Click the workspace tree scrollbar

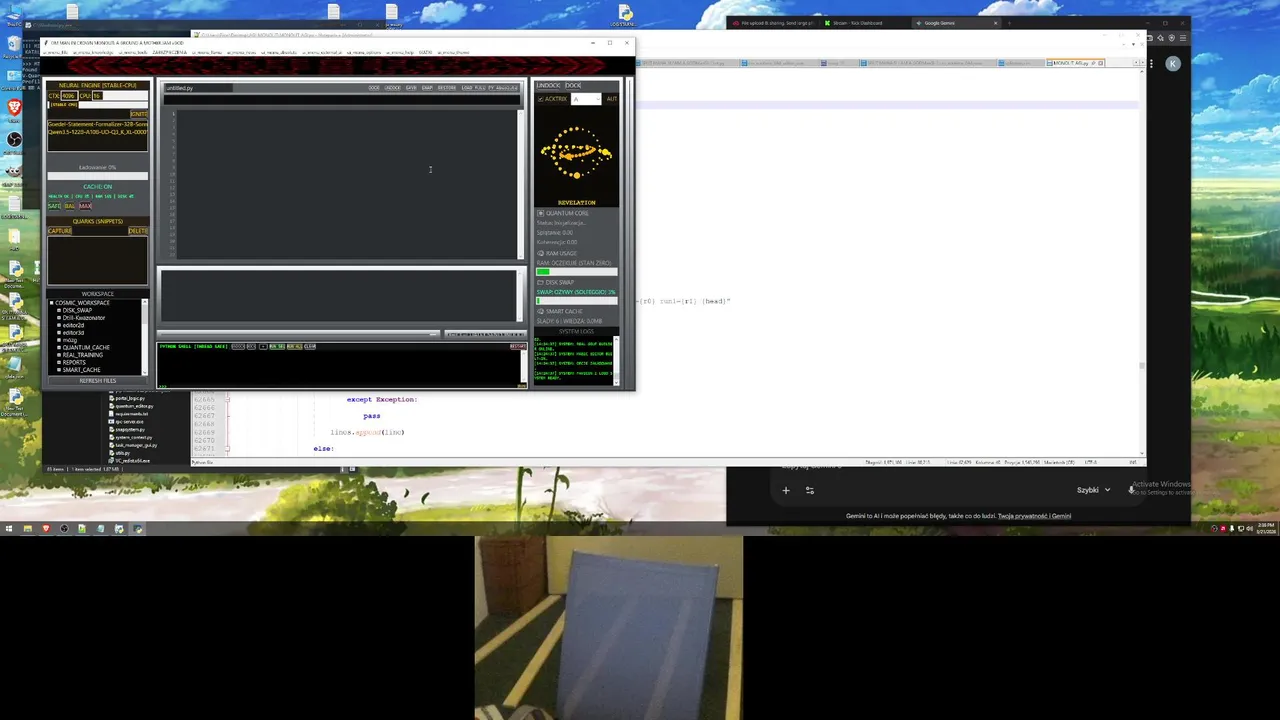(x=145, y=337)
